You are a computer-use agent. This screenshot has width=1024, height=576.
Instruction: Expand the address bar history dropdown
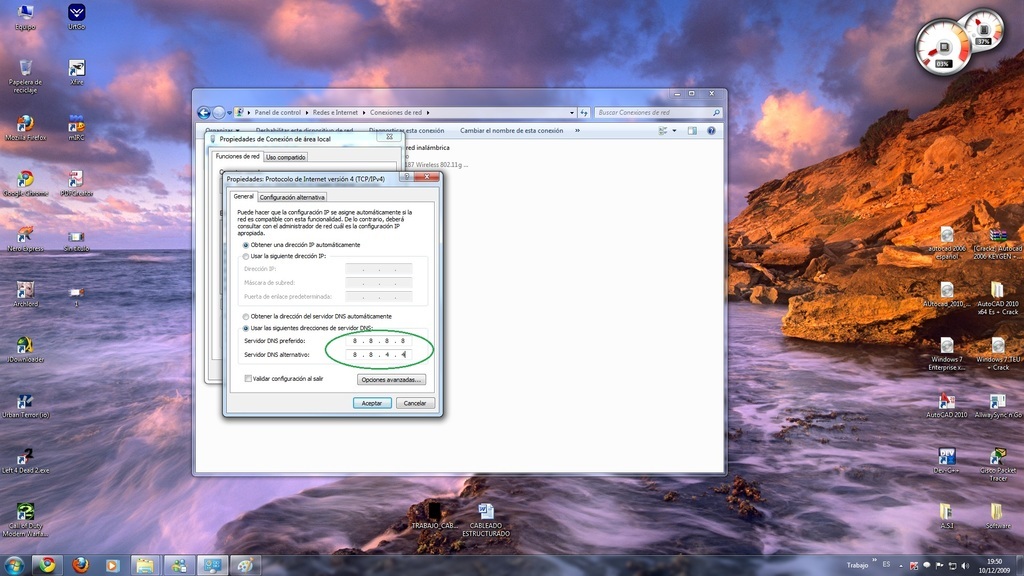(x=573, y=113)
